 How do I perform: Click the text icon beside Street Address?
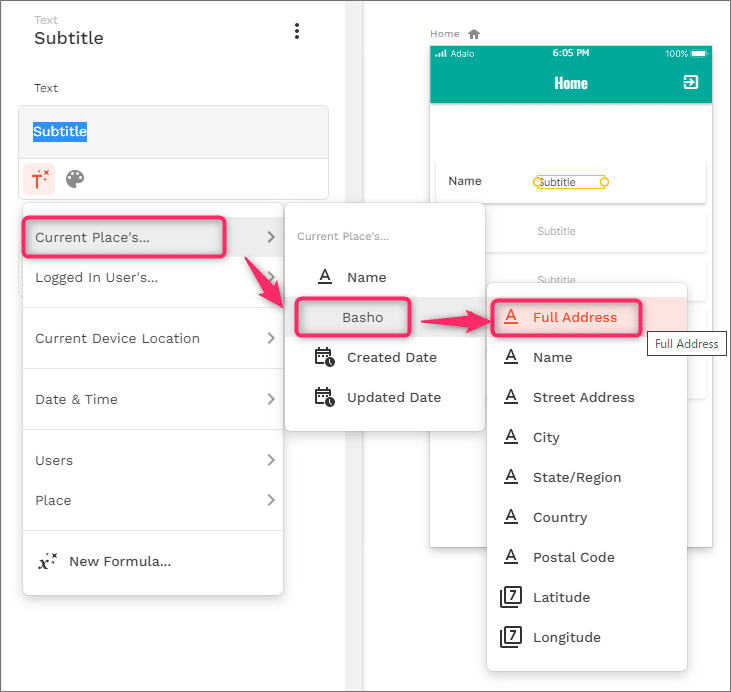pyautogui.click(x=511, y=397)
